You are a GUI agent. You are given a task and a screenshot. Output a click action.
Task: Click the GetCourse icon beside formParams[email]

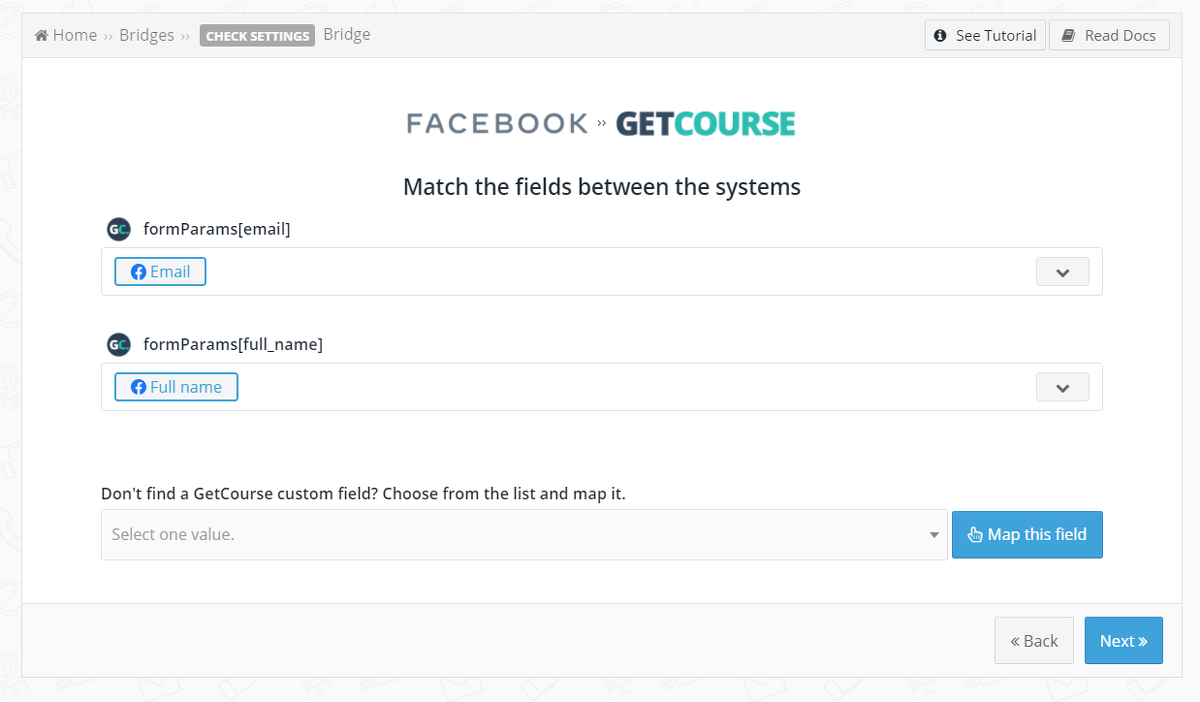[x=119, y=229]
